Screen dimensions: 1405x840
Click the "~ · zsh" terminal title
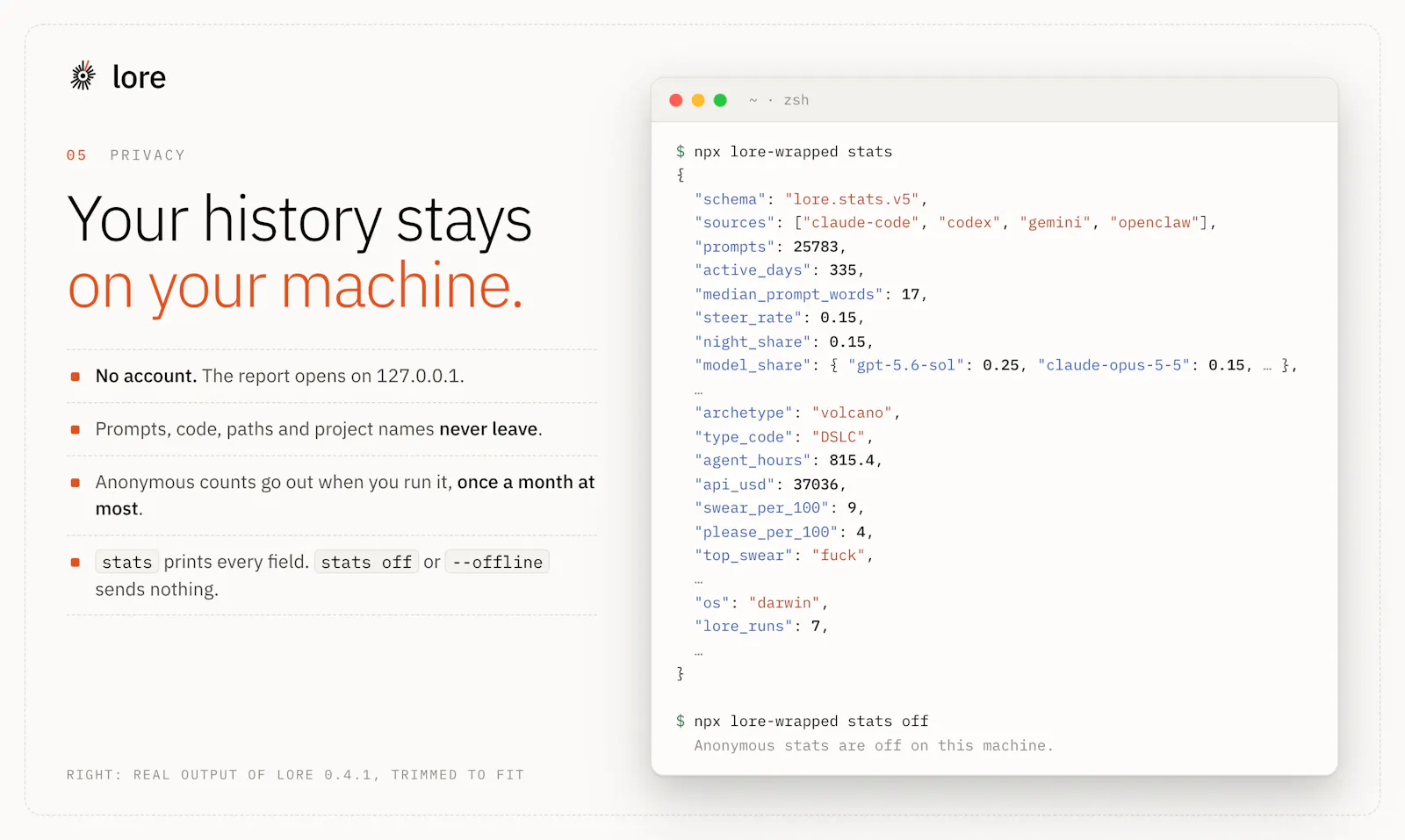click(x=779, y=100)
